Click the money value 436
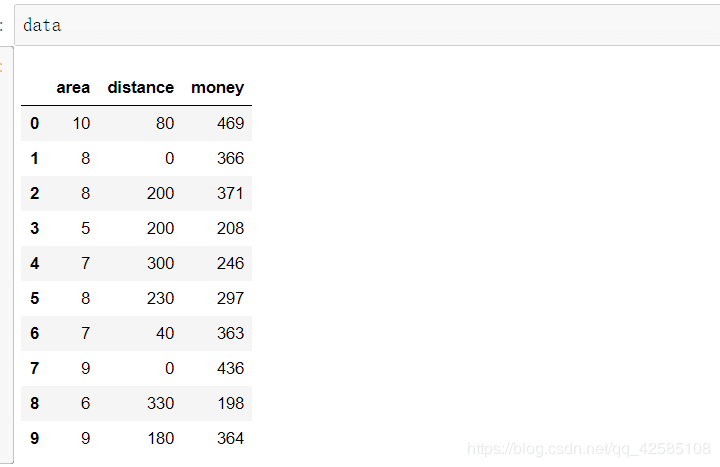Viewport: 720px width, 467px height. click(x=230, y=368)
